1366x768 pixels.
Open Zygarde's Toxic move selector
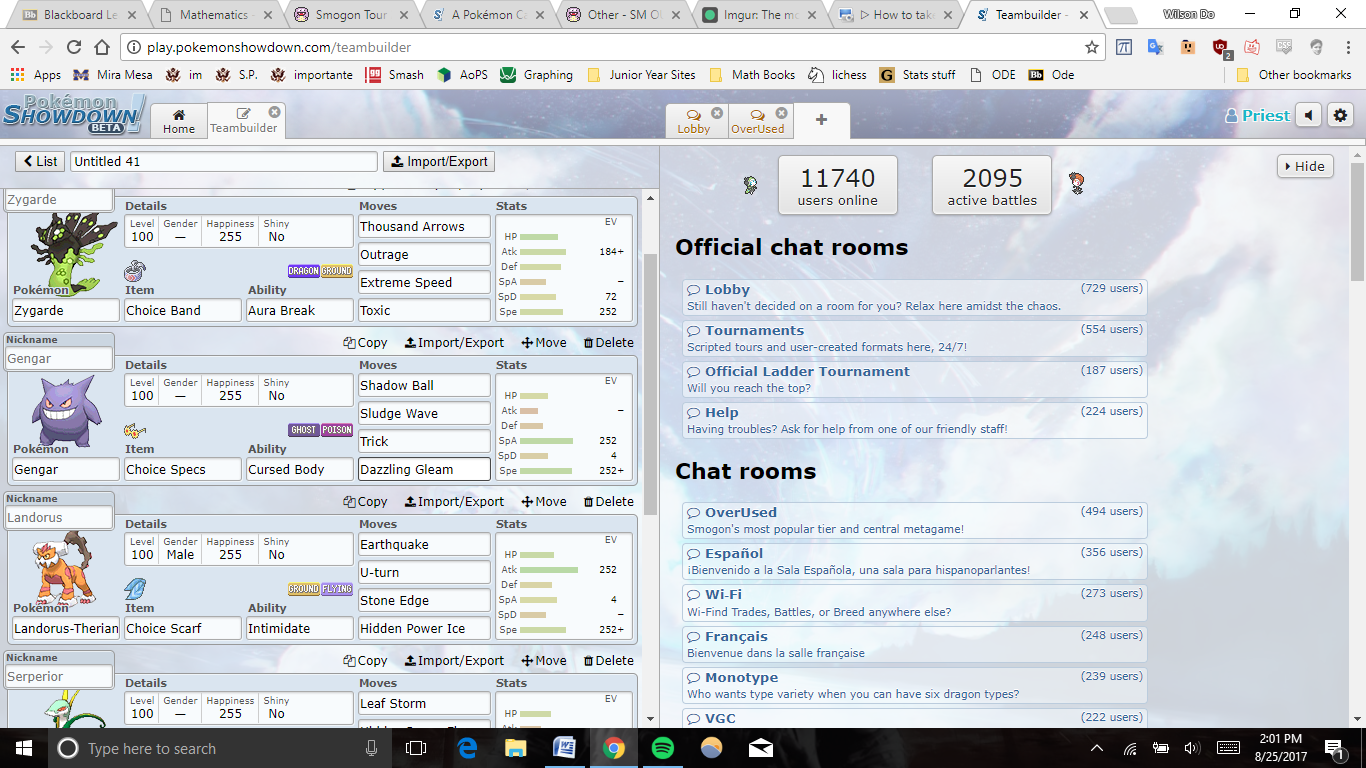pyautogui.click(x=424, y=311)
